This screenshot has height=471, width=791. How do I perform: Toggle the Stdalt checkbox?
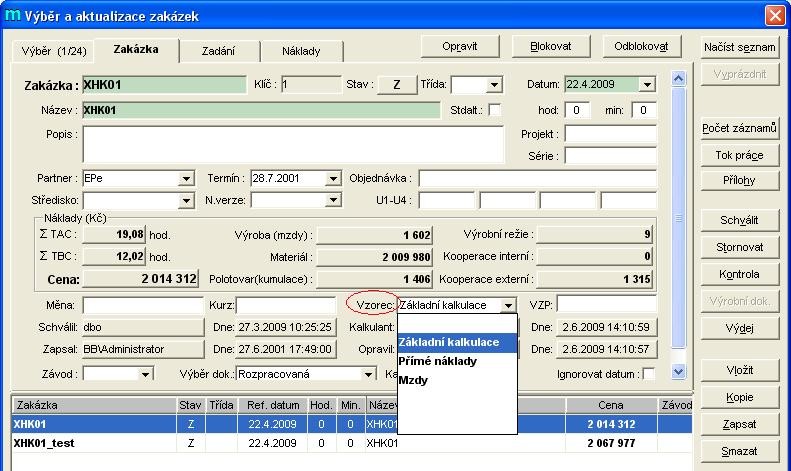click(495, 110)
